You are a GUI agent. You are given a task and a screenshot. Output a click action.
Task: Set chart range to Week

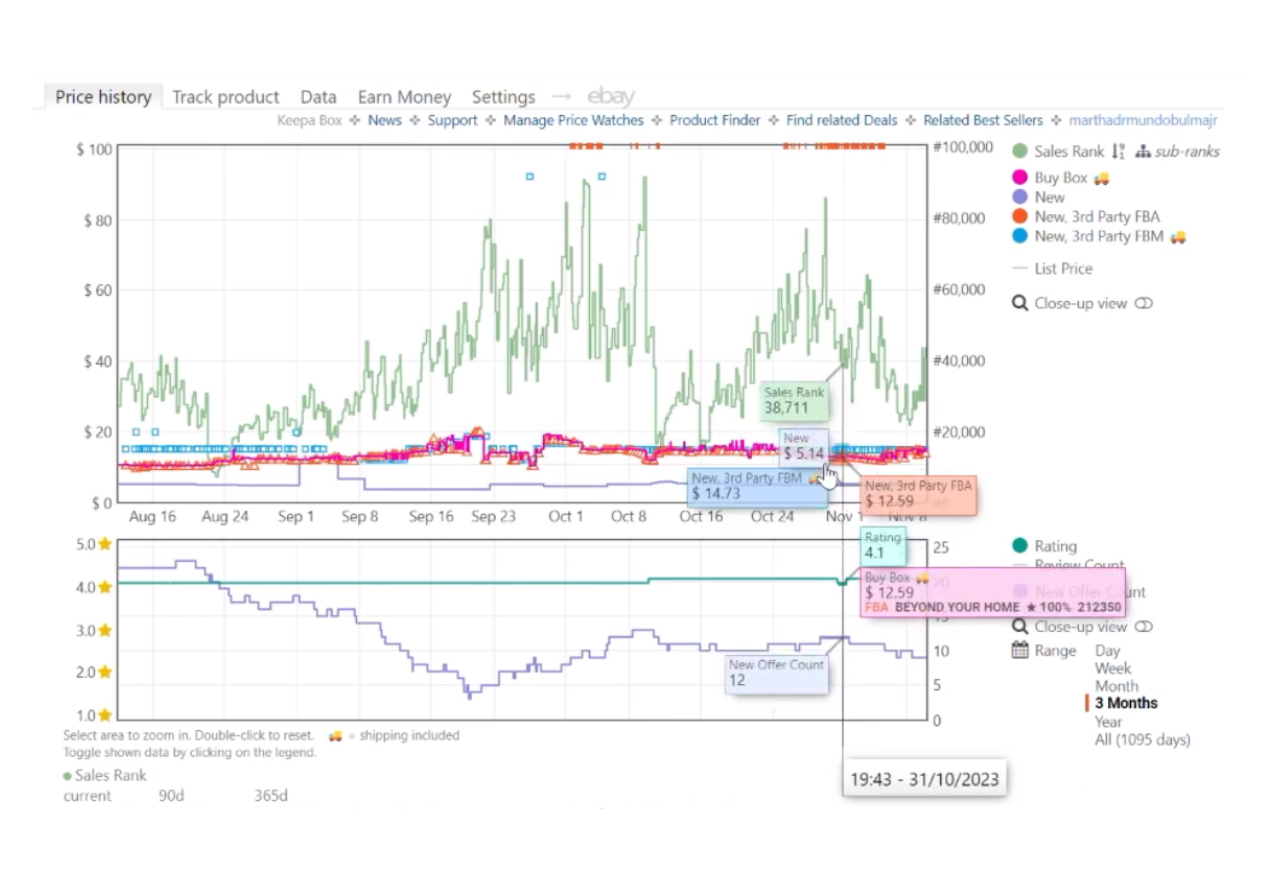coord(1113,668)
